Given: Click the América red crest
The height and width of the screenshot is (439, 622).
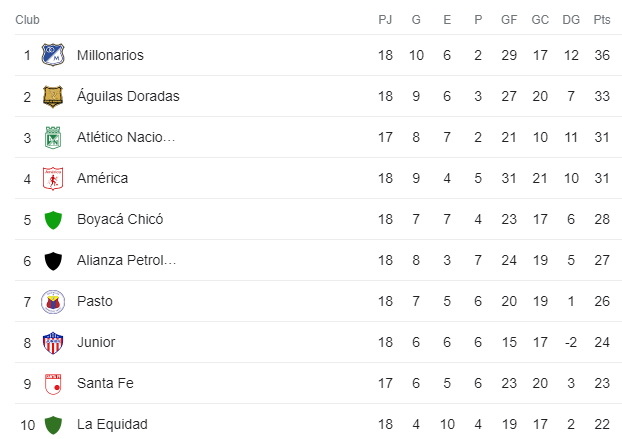Looking at the screenshot, I should [x=53, y=178].
